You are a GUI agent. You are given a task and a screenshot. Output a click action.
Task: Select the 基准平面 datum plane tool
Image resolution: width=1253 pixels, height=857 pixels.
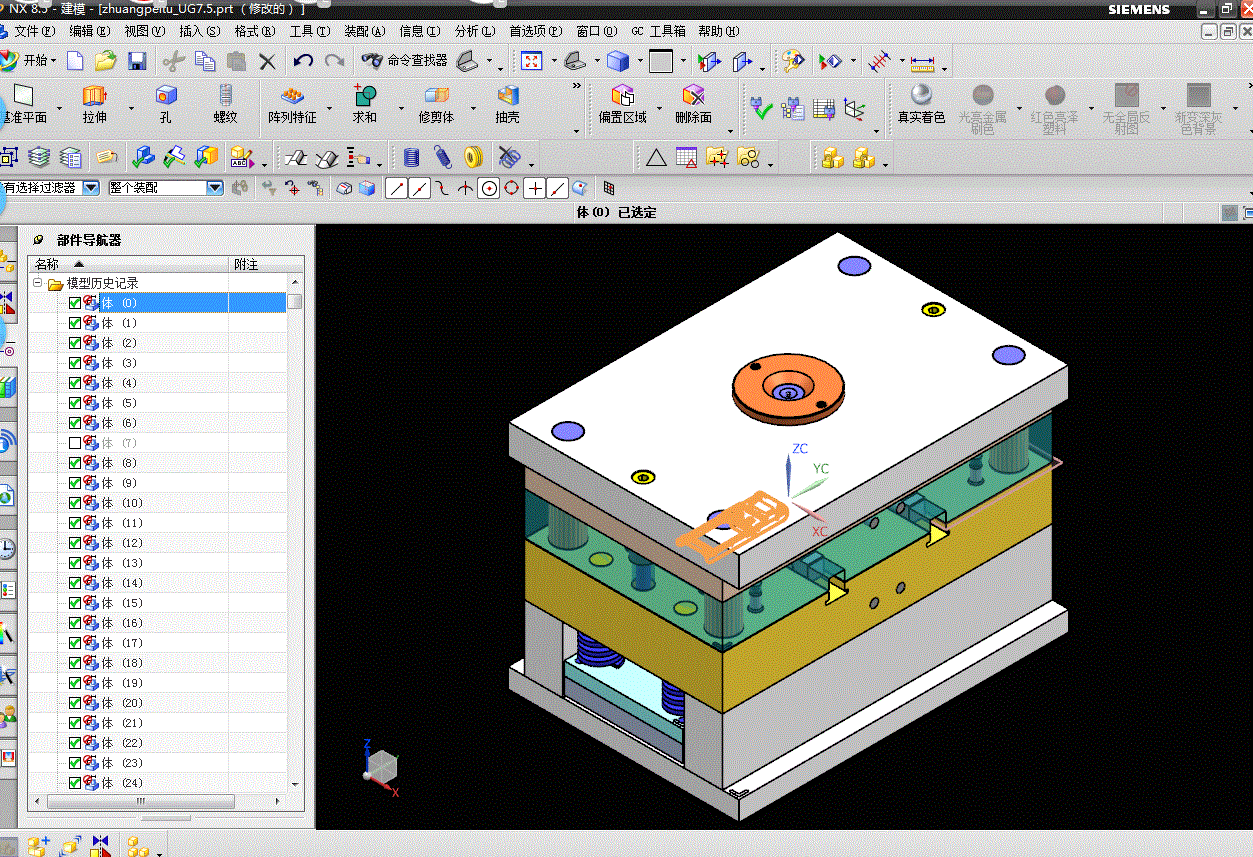[x=23, y=105]
